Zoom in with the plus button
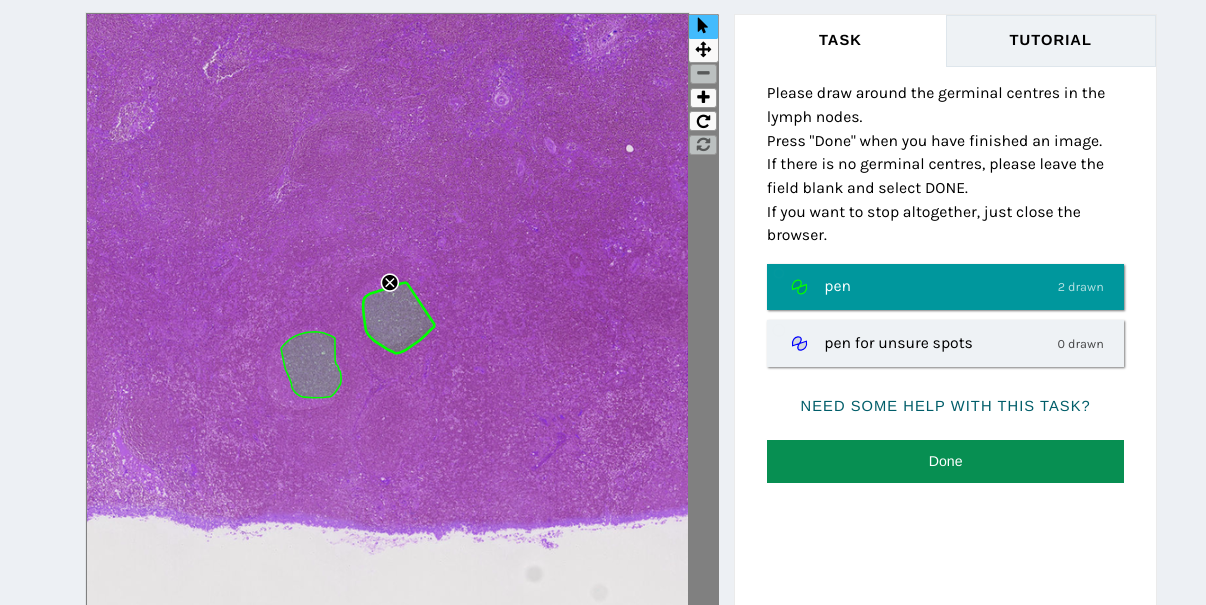Image resolution: width=1206 pixels, height=605 pixels. coord(703,97)
